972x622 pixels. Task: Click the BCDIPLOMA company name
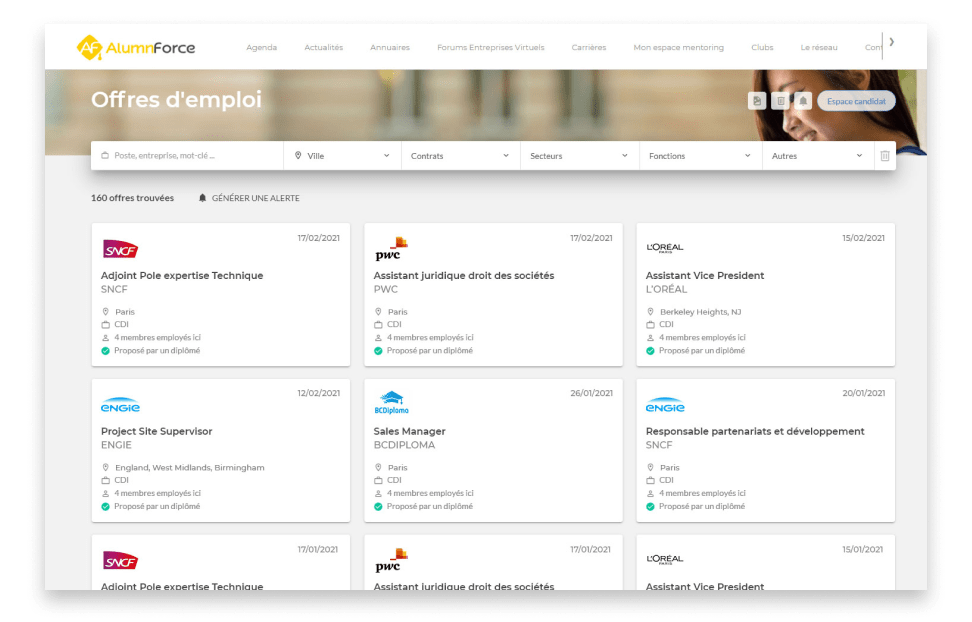coord(404,445)
